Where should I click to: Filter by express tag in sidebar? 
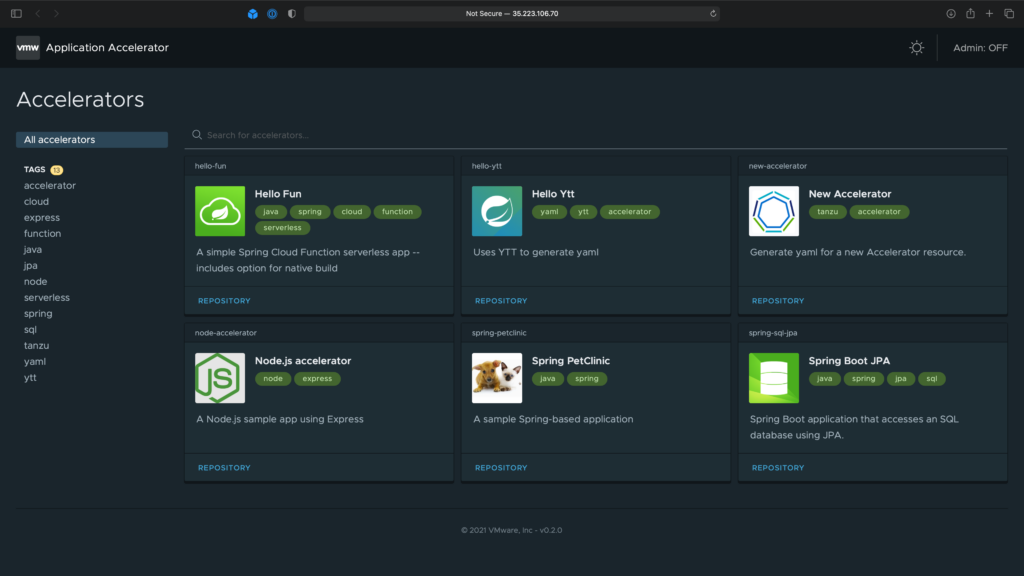pos(42,217)
